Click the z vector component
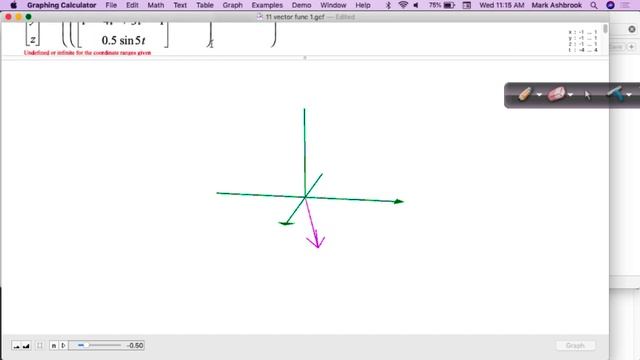The width and height of the screenshot is (640, 360). coord(33,40)
